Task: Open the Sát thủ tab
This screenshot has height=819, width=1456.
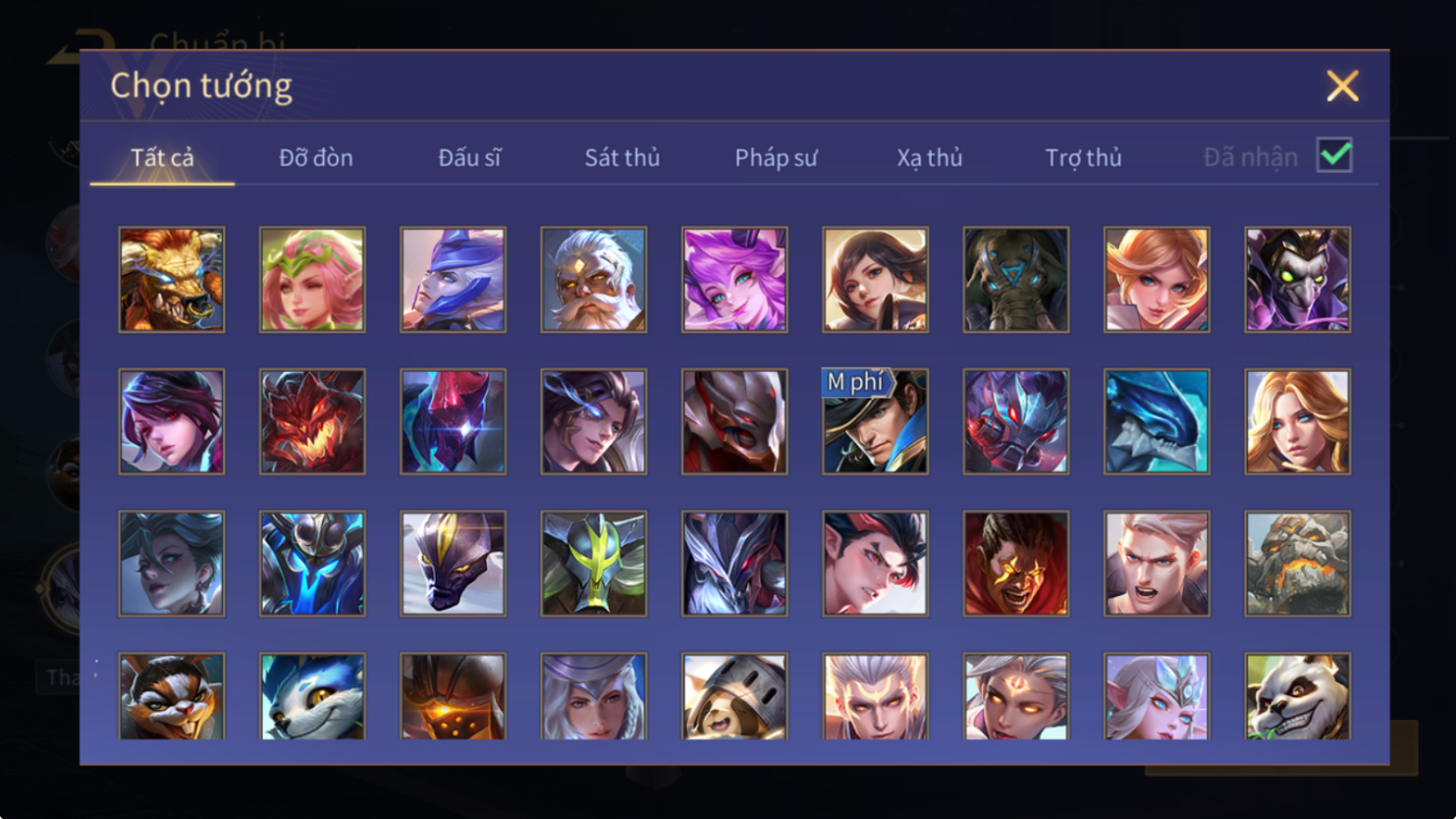Action: point(622,157)
